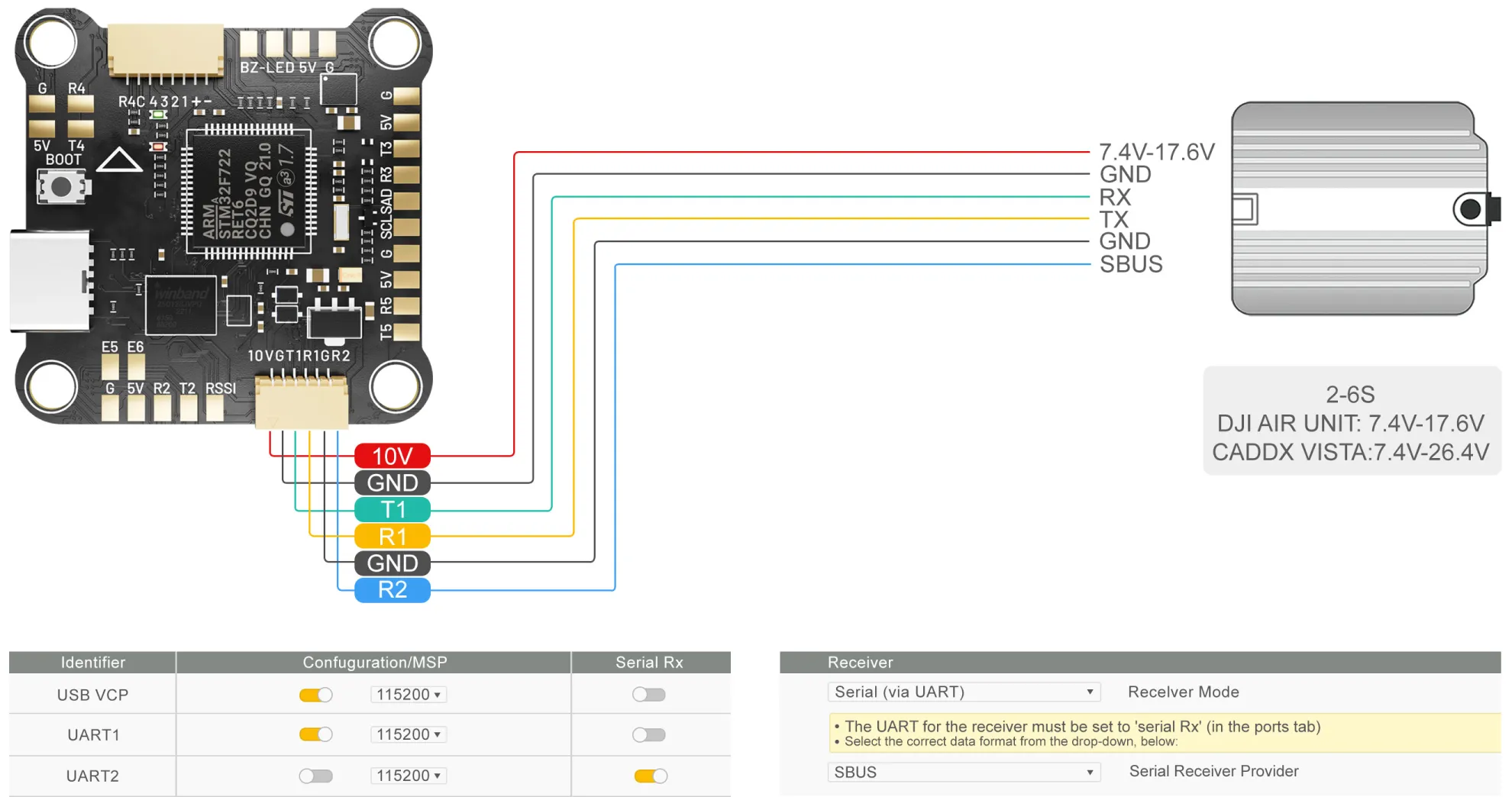The image size is (1512, 797).
Task: Click the Winbond flash memory chip
Action: pos(181,305)
